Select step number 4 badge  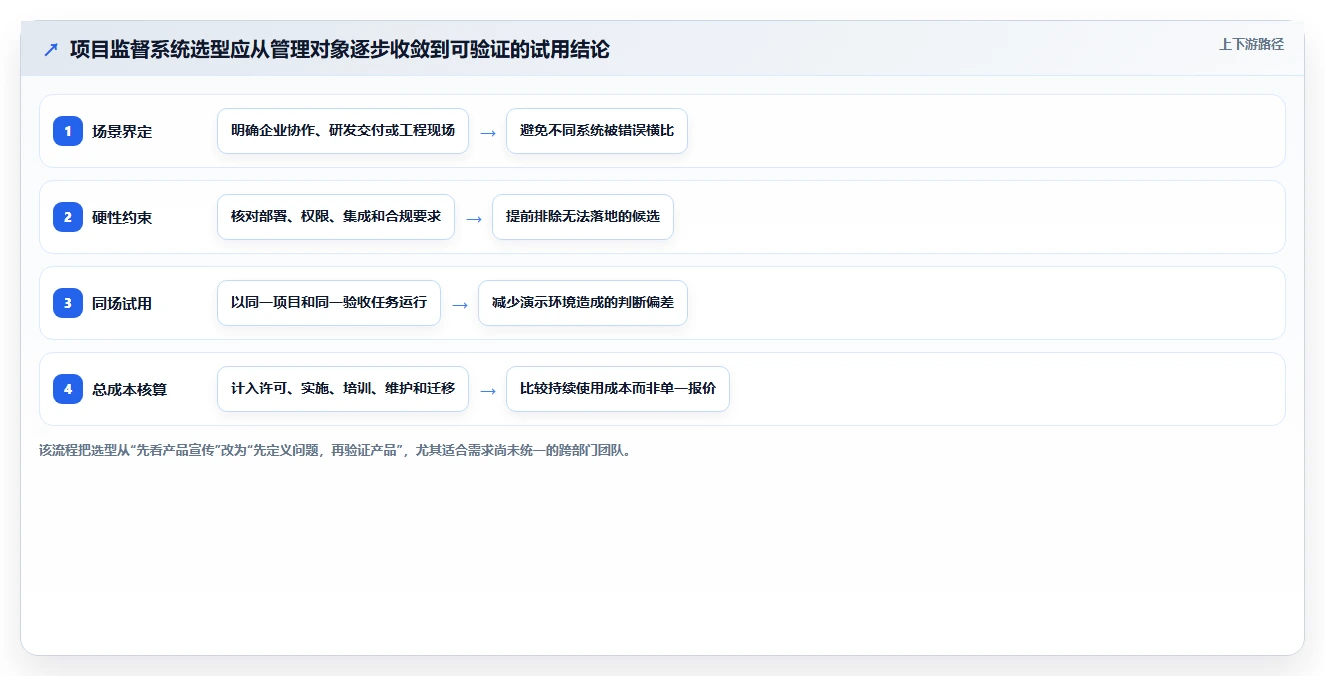(x=68, y=389)
